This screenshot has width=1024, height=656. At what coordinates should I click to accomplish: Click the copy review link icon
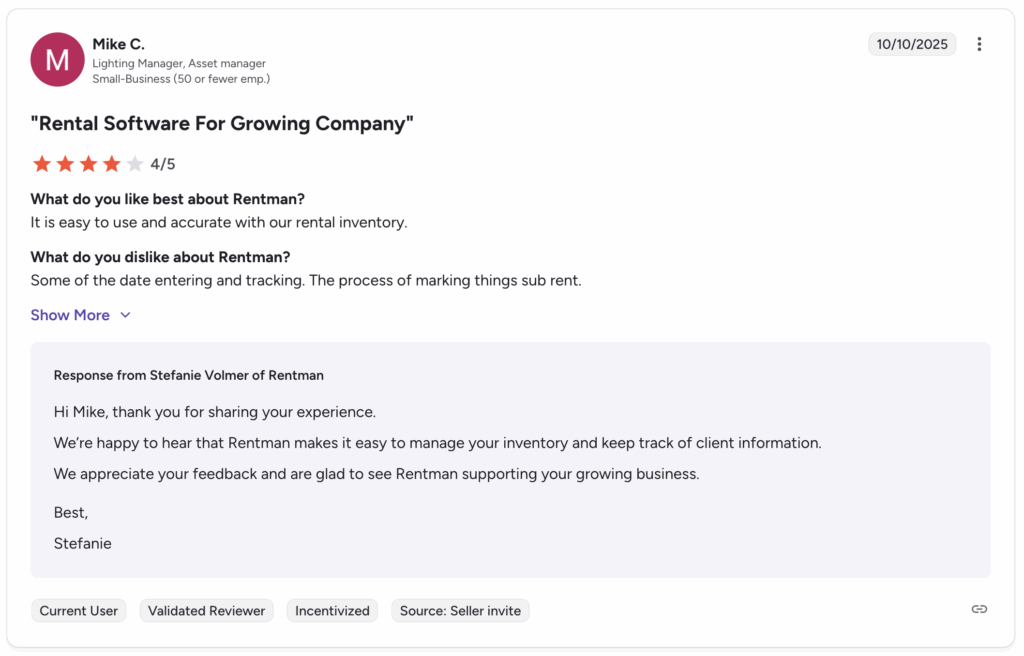pos(979,609)
